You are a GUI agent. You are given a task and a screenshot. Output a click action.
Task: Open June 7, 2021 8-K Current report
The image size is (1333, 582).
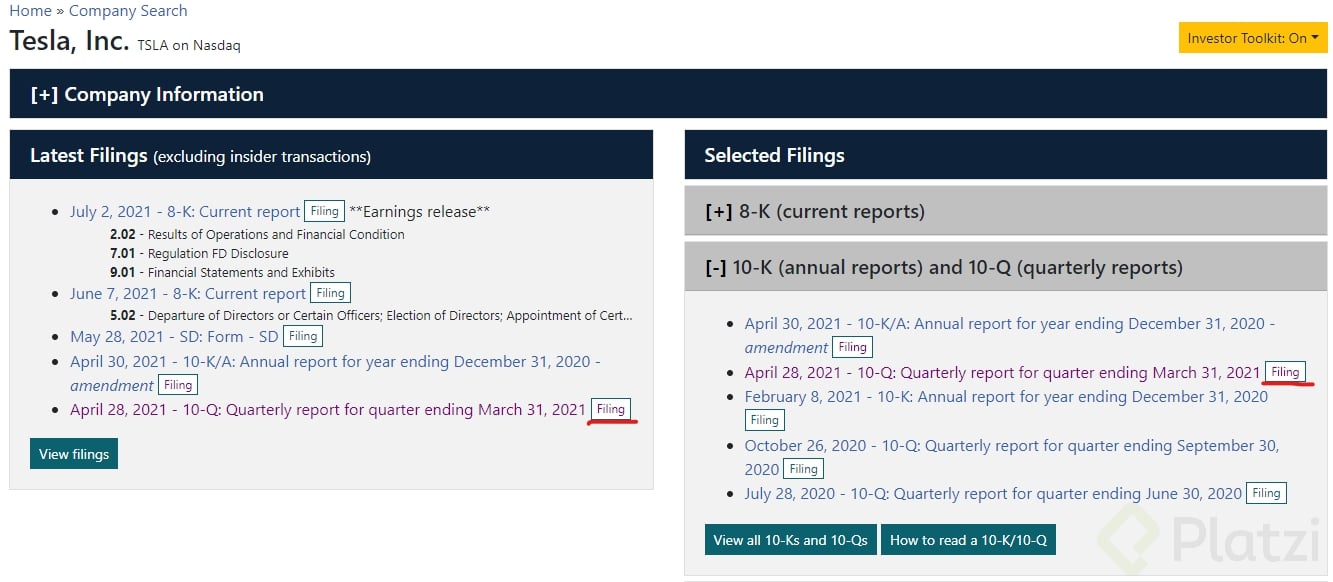(188, 294)
